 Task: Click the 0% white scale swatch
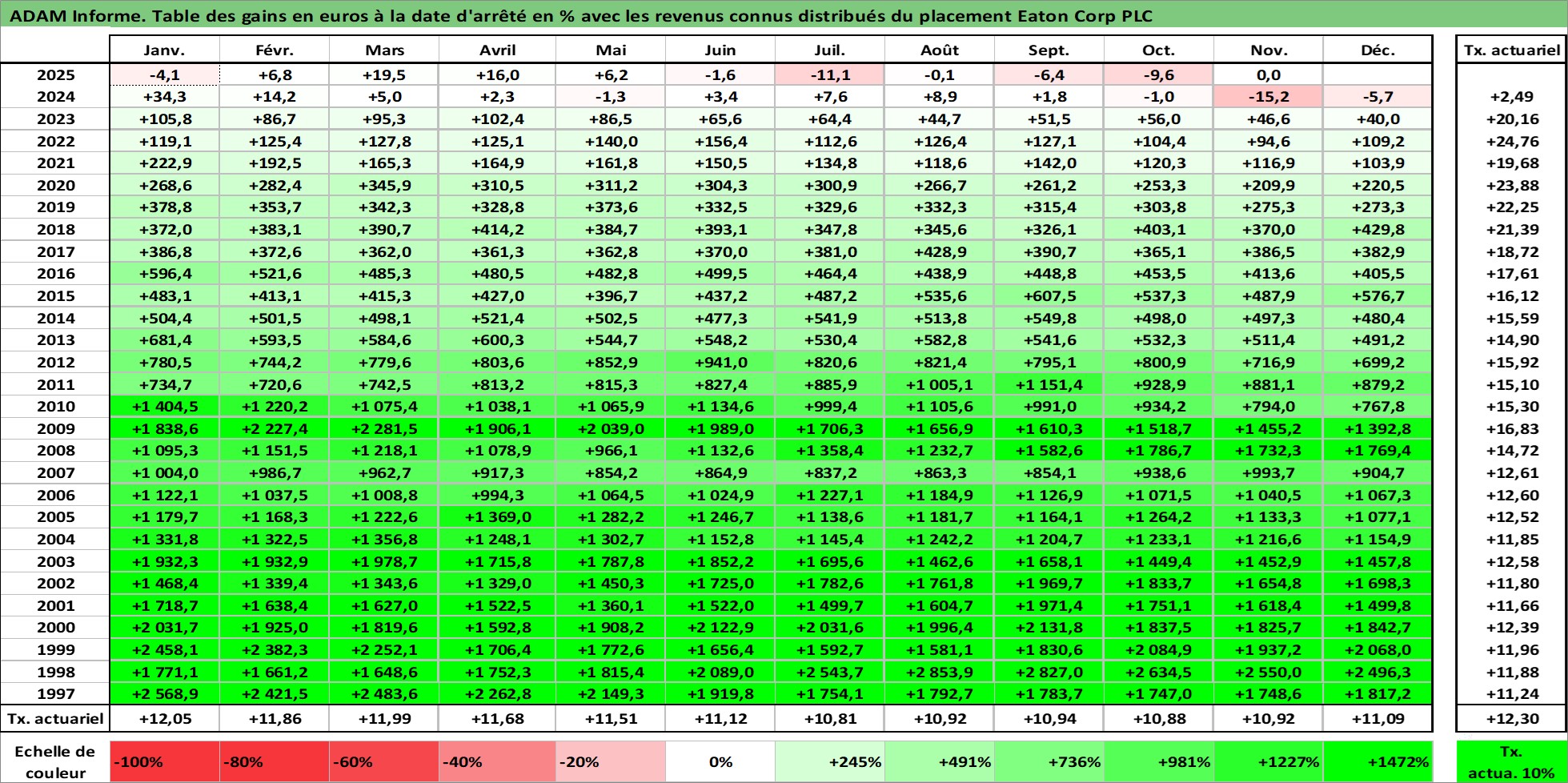pyautogui.click(x=720, y=762)
